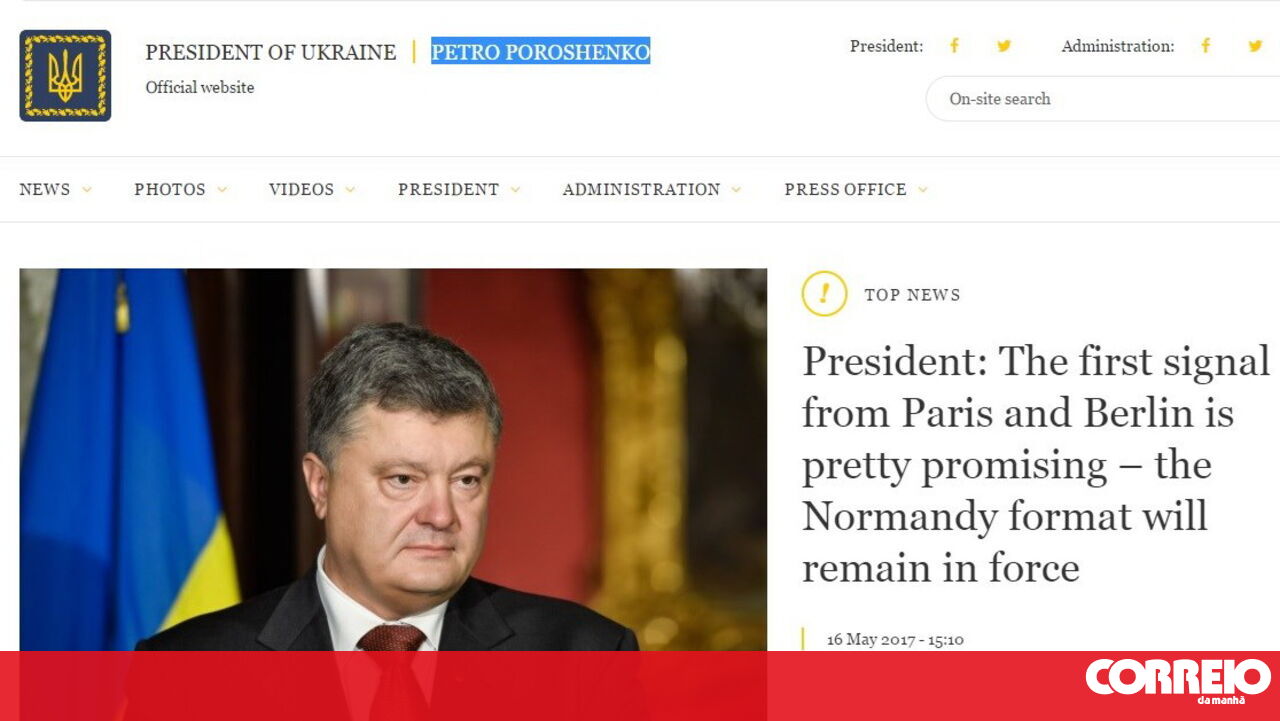Open the President's top news photo
Viewport: 1280px width, 721px height.
click(393, 460)
